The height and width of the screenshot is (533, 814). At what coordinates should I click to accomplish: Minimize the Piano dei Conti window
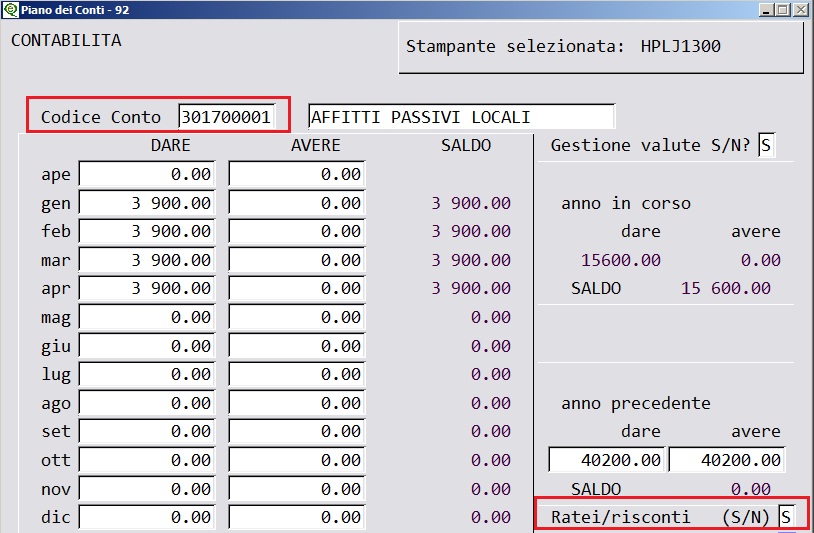tap(766, 10)
